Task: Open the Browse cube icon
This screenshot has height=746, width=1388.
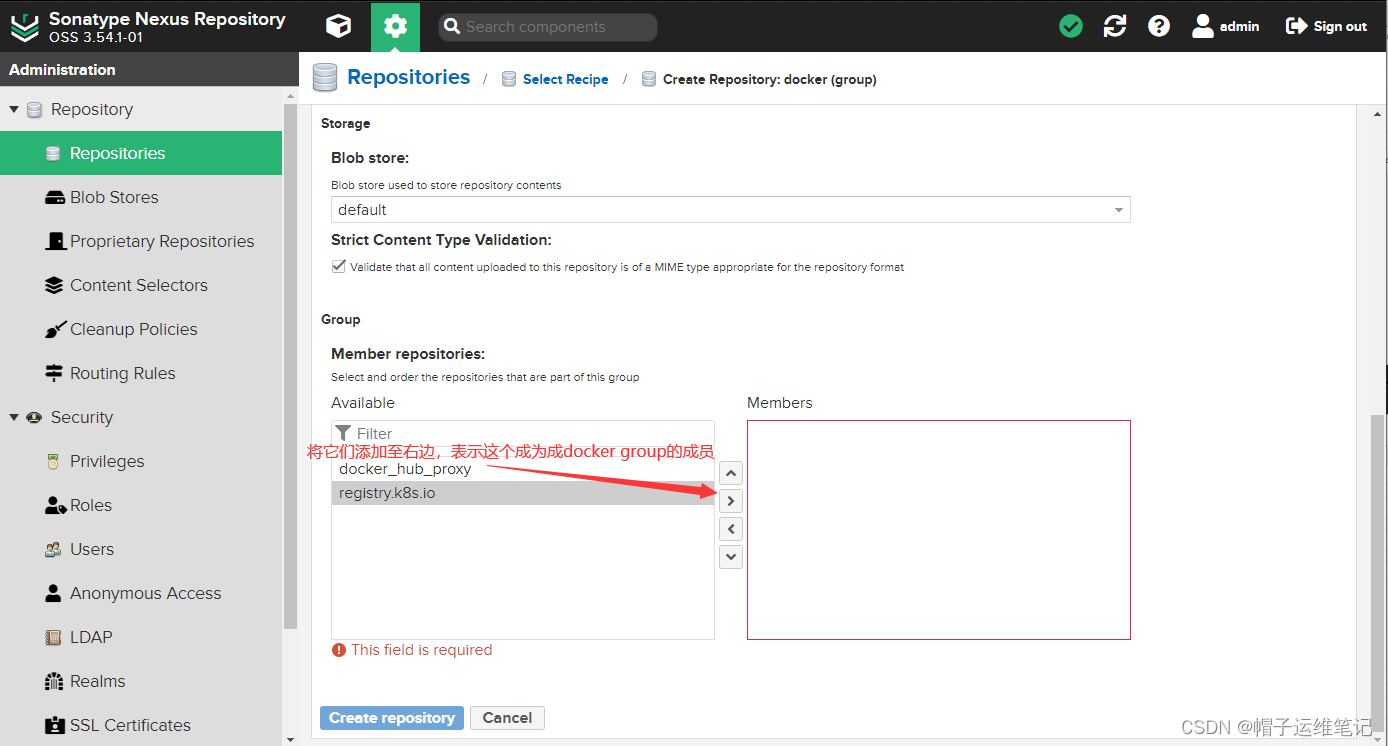Action: (x=339, y=27)
